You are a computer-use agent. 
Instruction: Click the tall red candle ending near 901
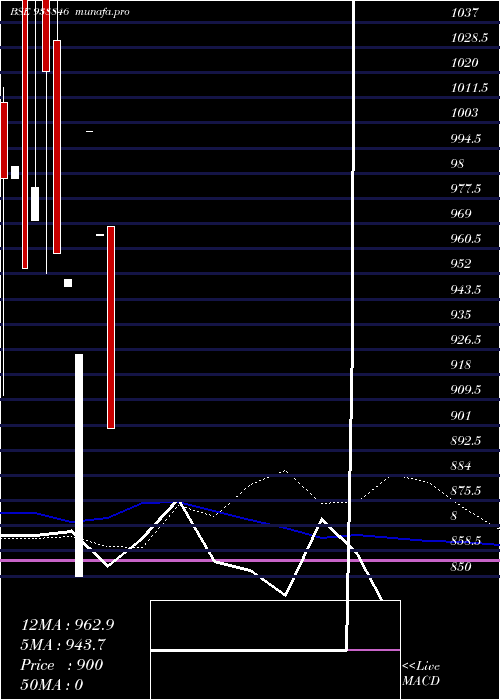click(111, 327)
